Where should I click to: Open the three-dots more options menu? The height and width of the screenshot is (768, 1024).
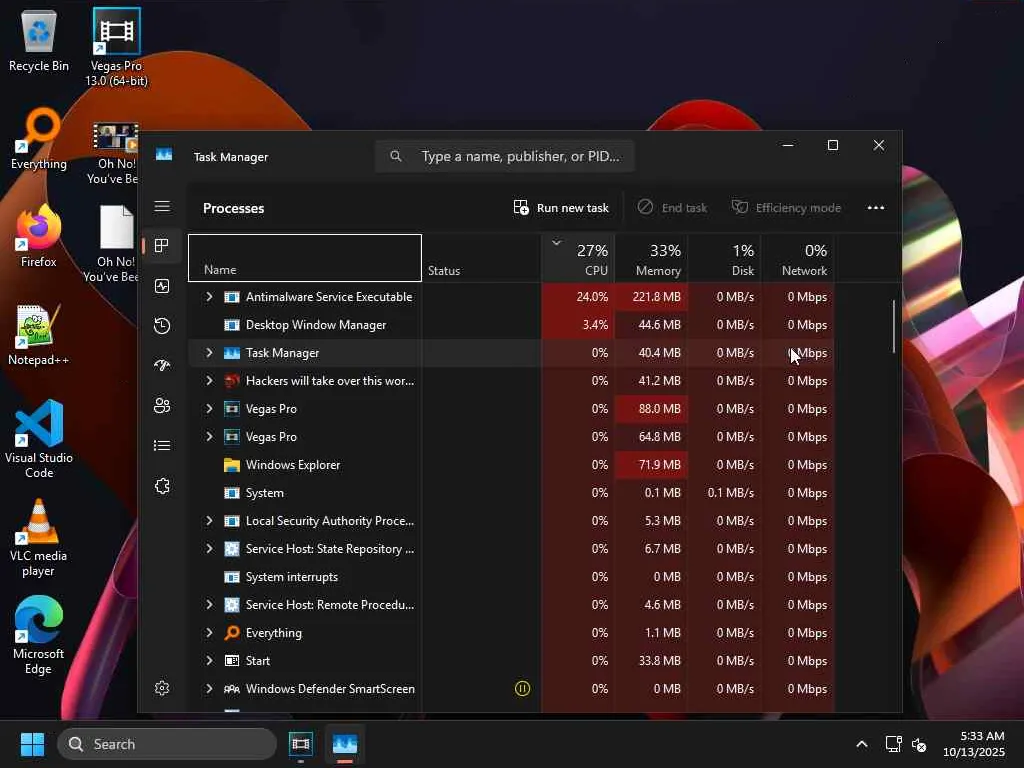tap(876, 208)
